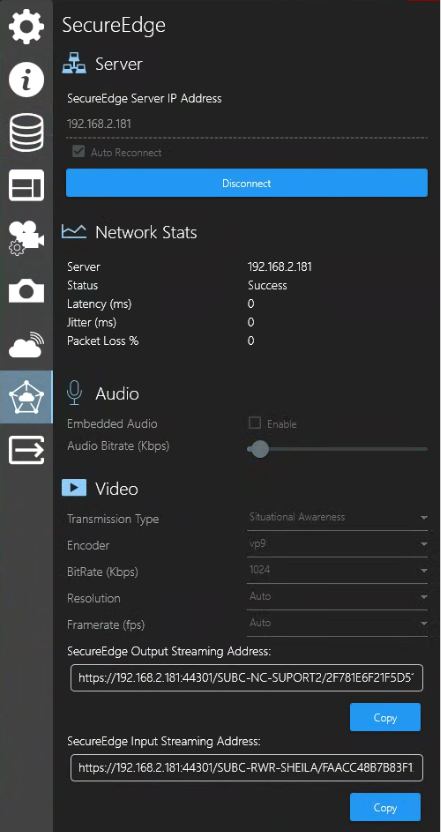Image resolution: width=441 pixels, height=832 pixels.
Task: Click the Disconnect button
Action: point(247,183)
